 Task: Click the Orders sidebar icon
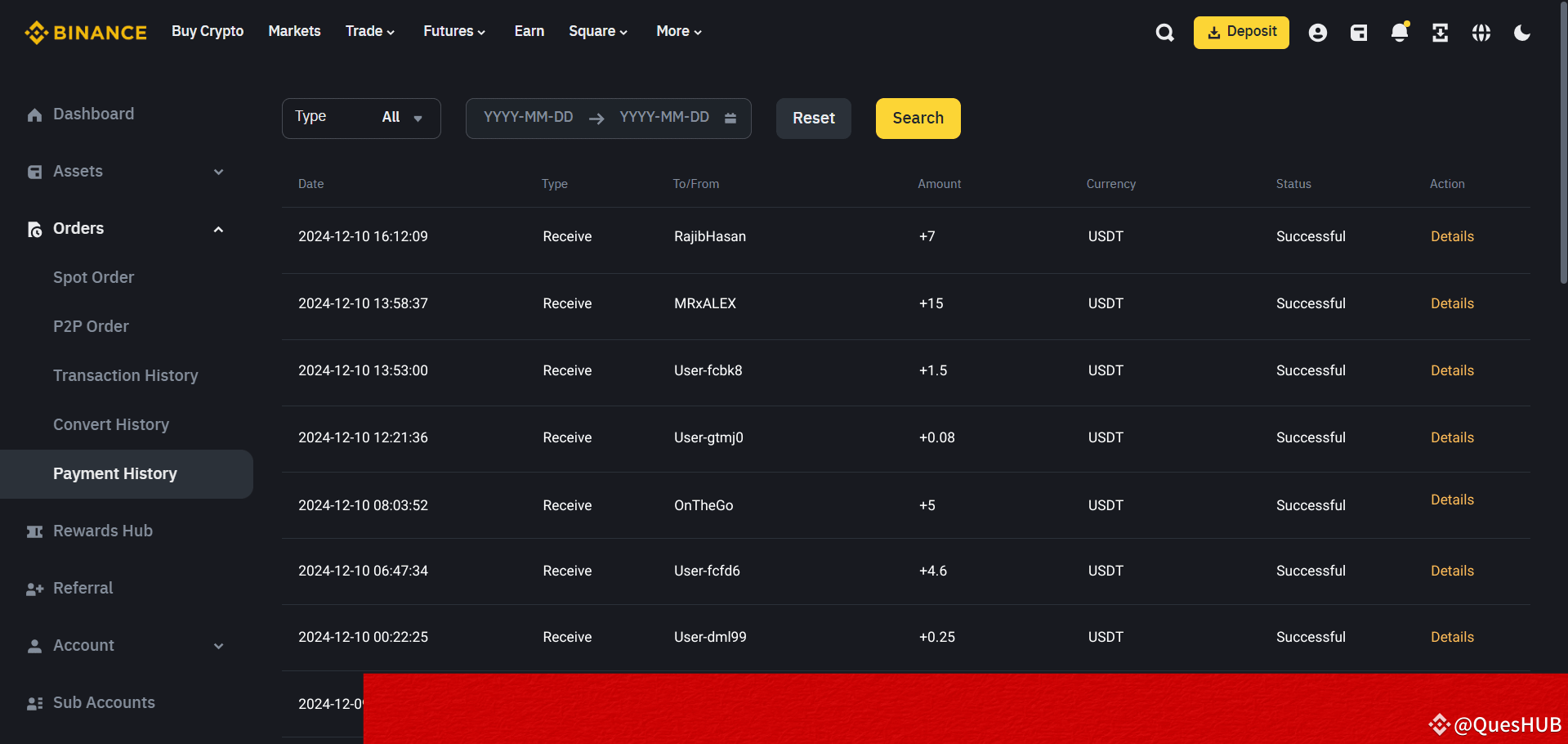(34, 230)
